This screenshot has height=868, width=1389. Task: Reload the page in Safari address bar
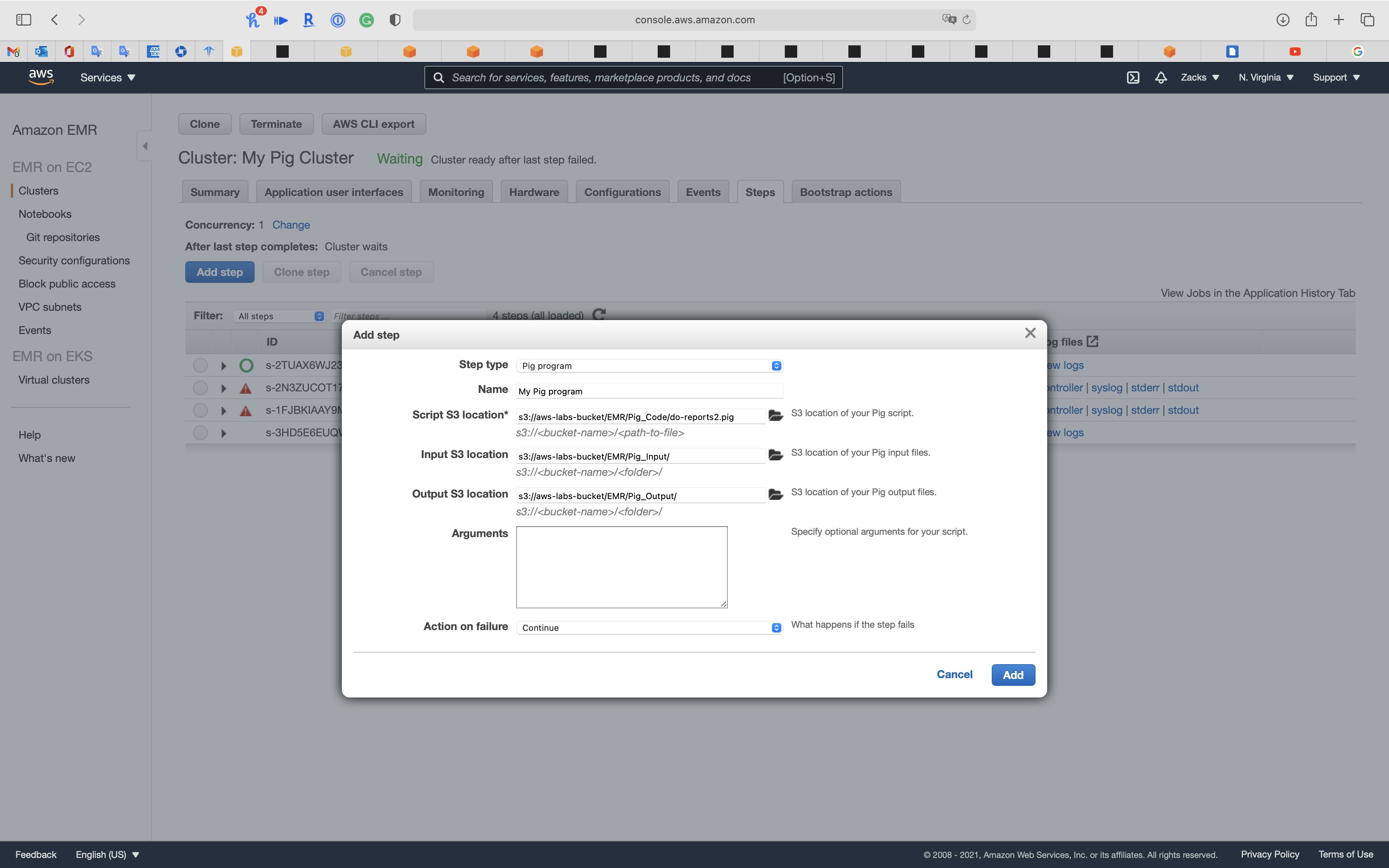[x=967, y=19]
